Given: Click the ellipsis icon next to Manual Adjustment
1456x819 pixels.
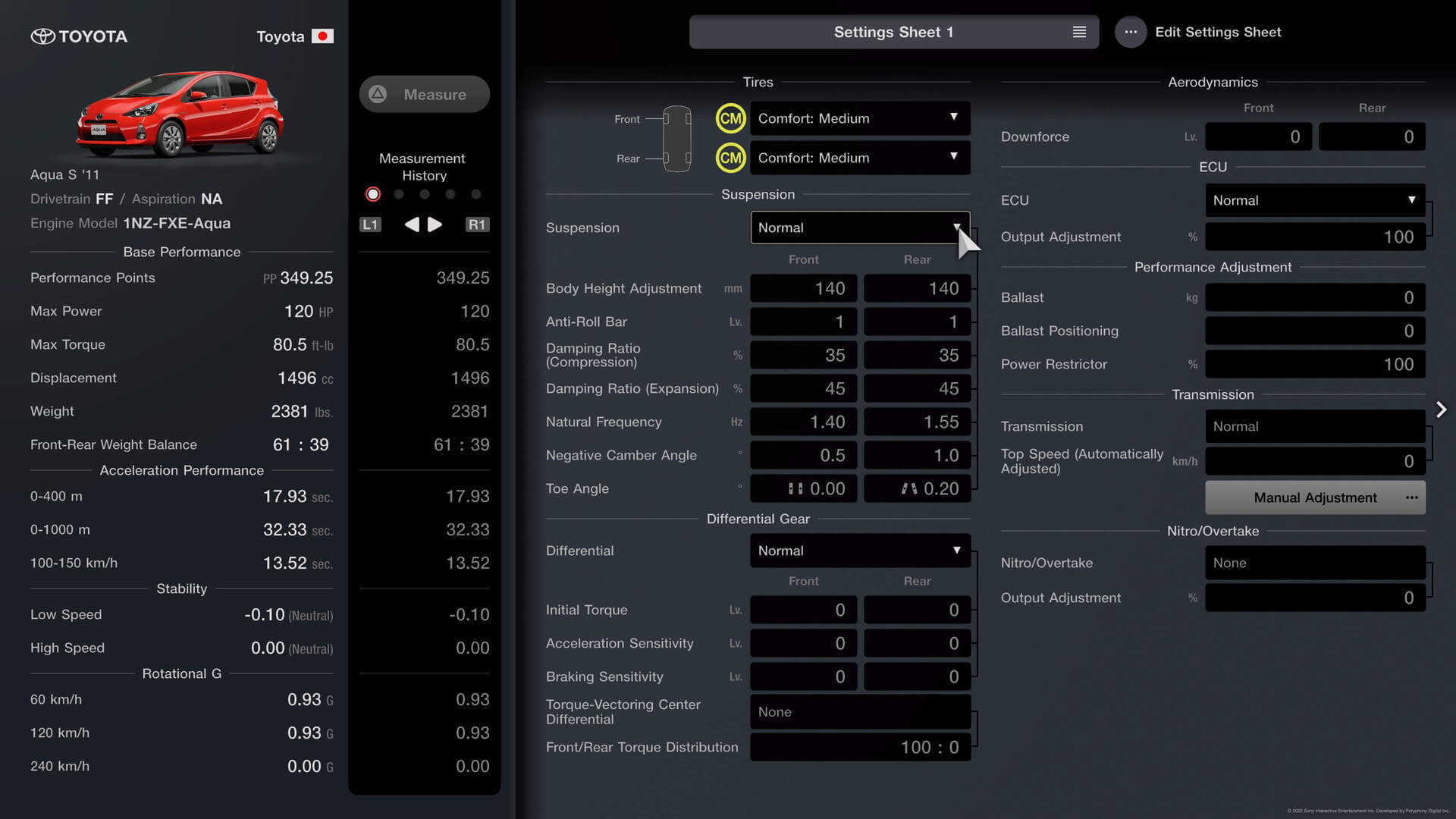Looking at the screenshot, I should [1410, 497].
